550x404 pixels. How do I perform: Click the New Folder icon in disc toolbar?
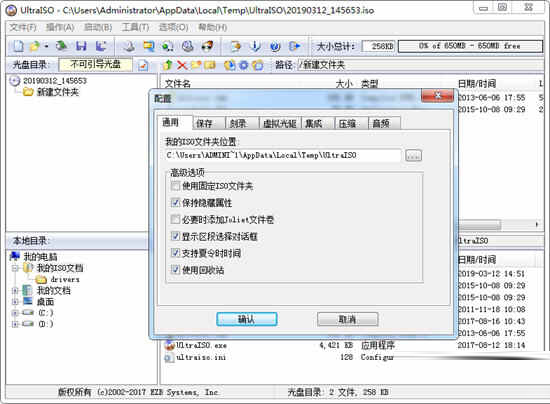tap(196, 65)
